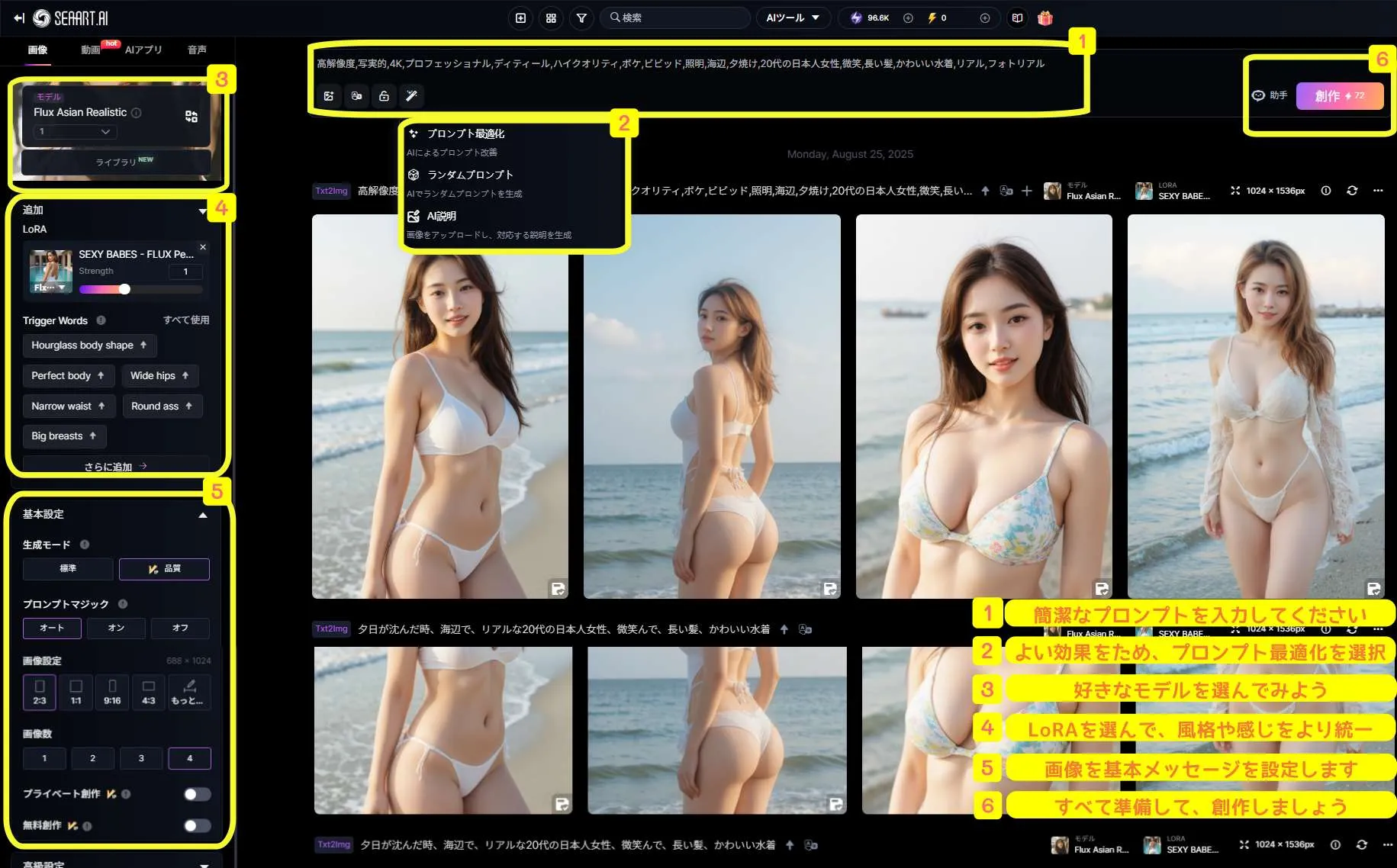Viewport: 1397px width, 868px height.
Task: Open the model version dropdown under Flux Asian Realistic
Action: 74,131
